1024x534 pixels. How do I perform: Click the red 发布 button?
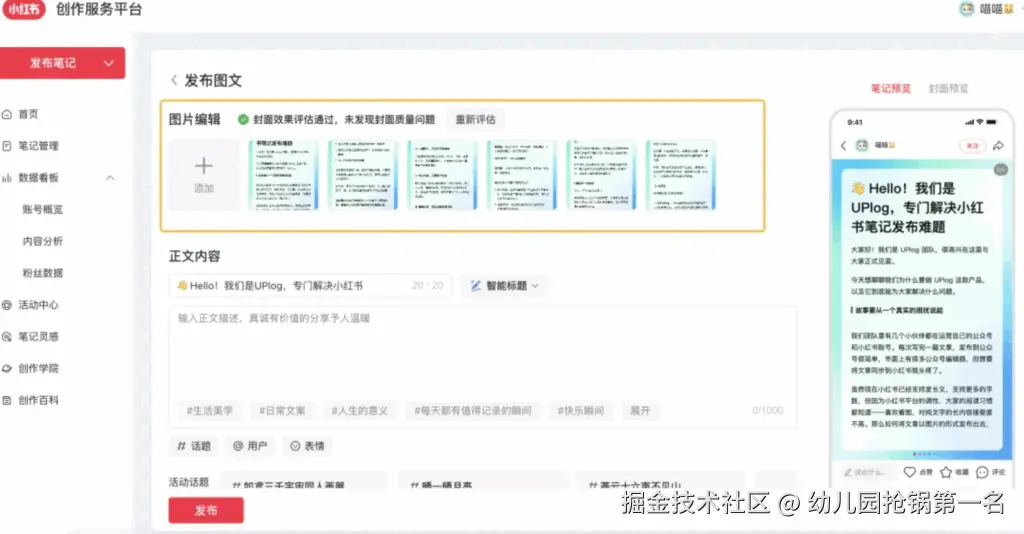(206, 510)
